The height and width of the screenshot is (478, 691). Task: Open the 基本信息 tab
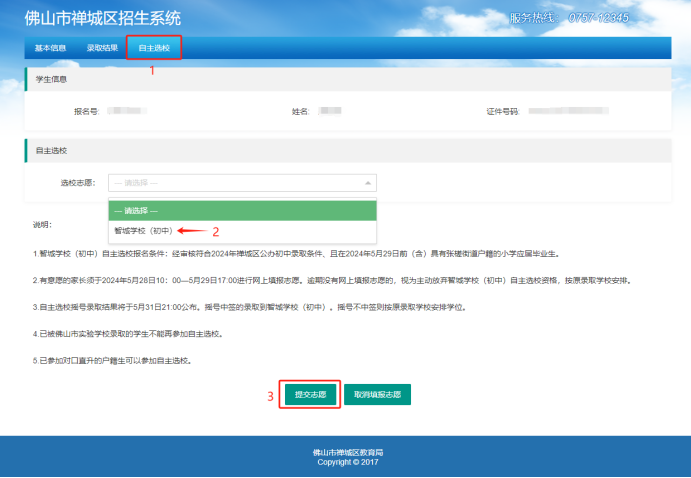49,47
